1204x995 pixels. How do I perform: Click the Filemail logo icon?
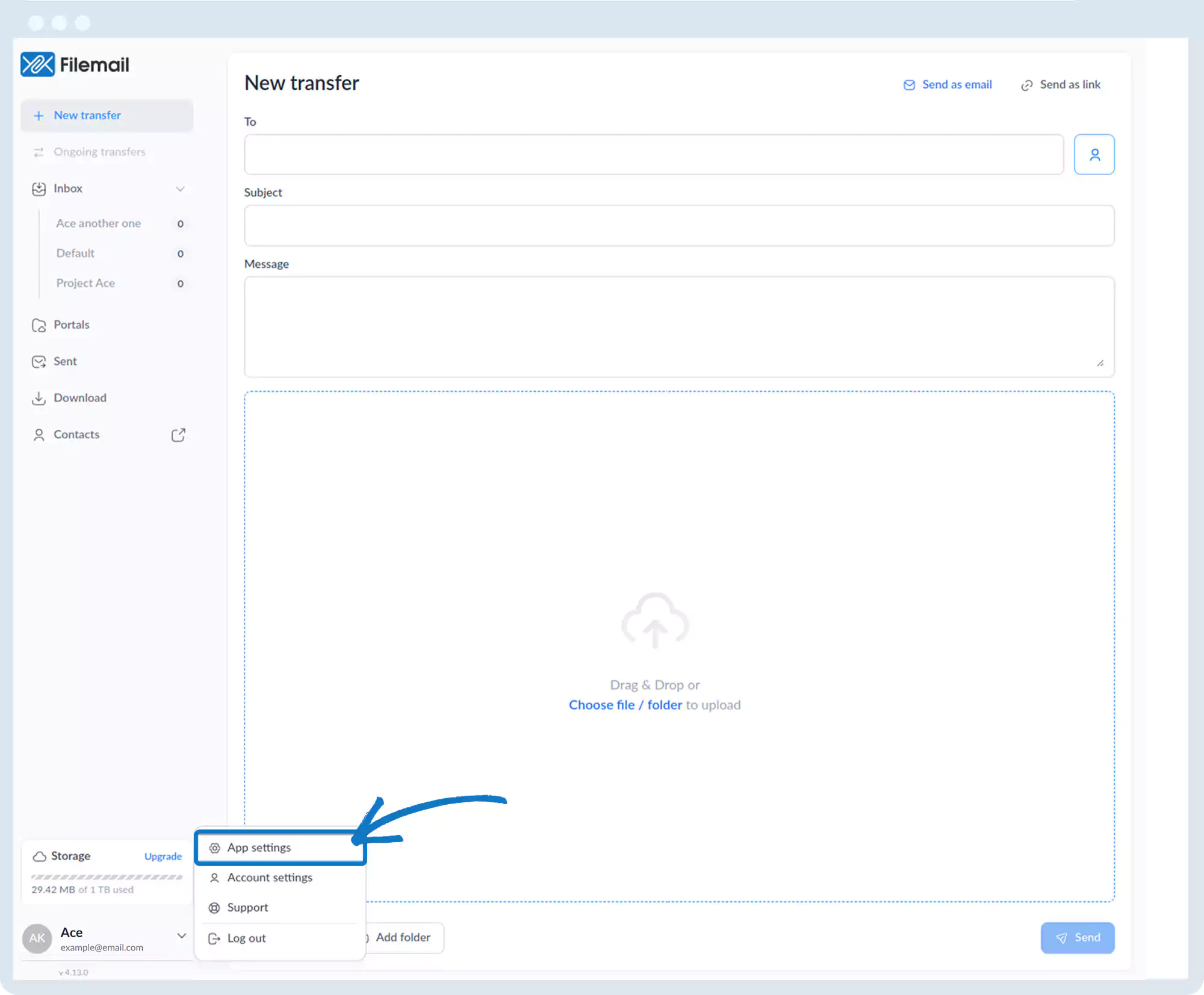coord(37,64)
